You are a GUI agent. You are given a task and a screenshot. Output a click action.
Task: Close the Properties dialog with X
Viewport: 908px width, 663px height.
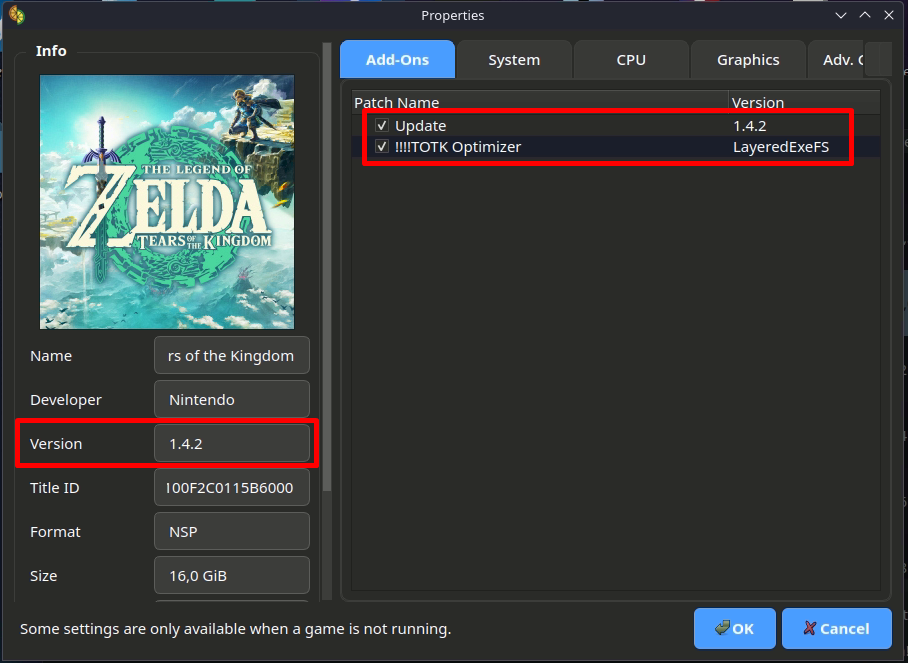[x=889, y=15]
